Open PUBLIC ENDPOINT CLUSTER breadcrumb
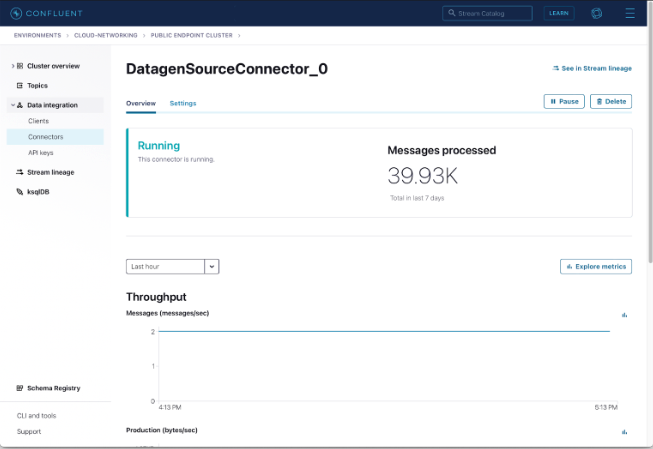Image resolution: width=653 pixels, height=449 pixels. pyautogui.click(x=192, y=35)
